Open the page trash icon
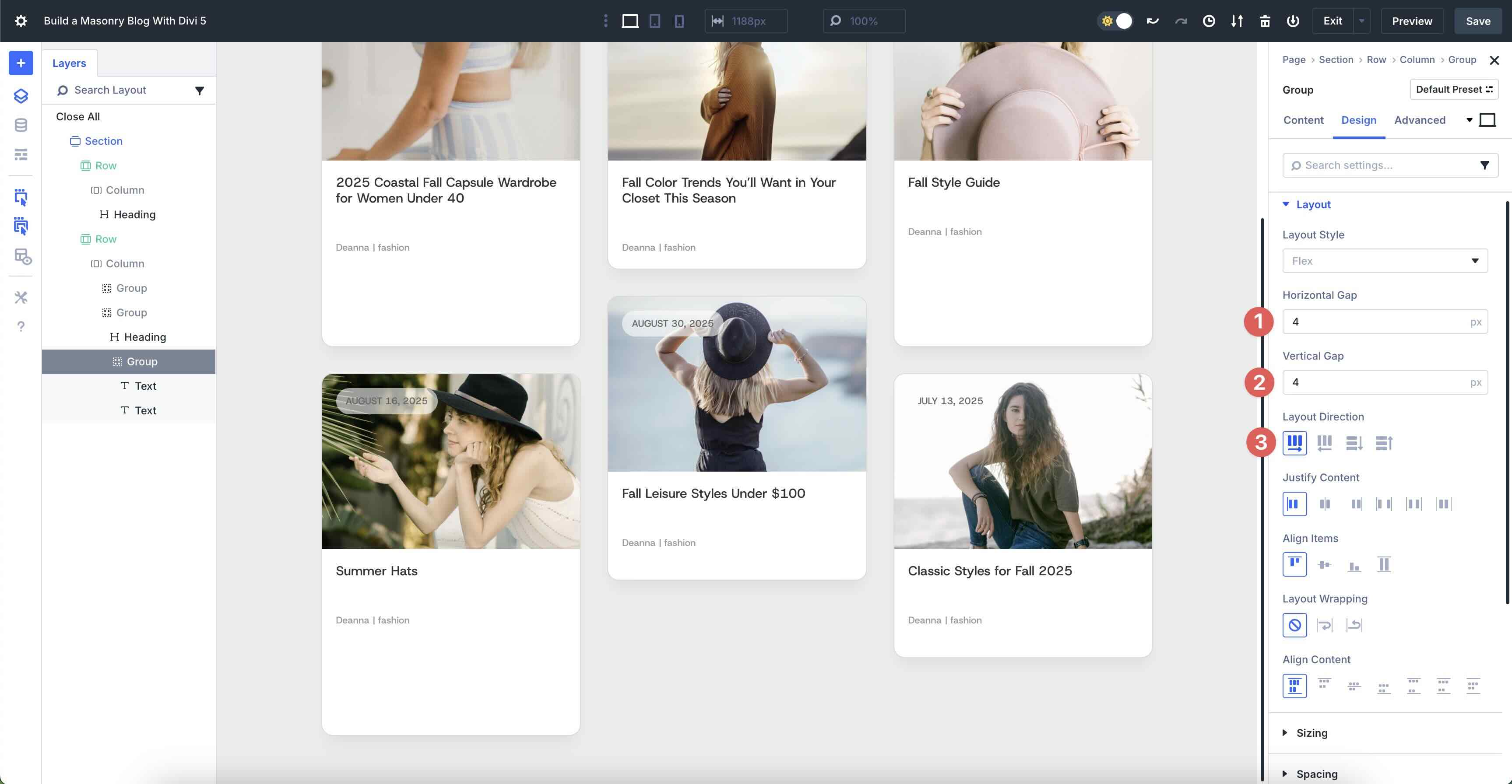Image resolution: width=1512 pixels, height=784 pixels. point(1265,21)
